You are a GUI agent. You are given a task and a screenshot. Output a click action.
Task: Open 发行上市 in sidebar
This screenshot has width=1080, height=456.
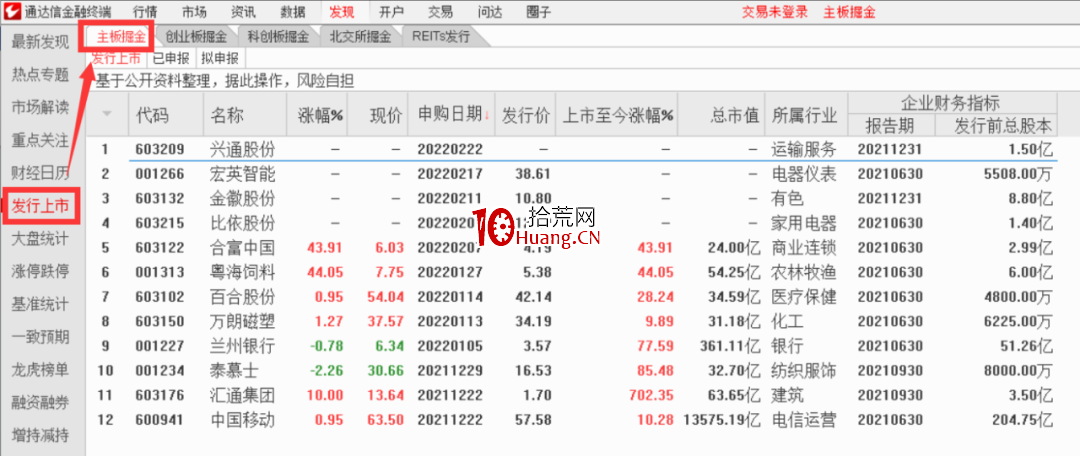tap(41, 205)
